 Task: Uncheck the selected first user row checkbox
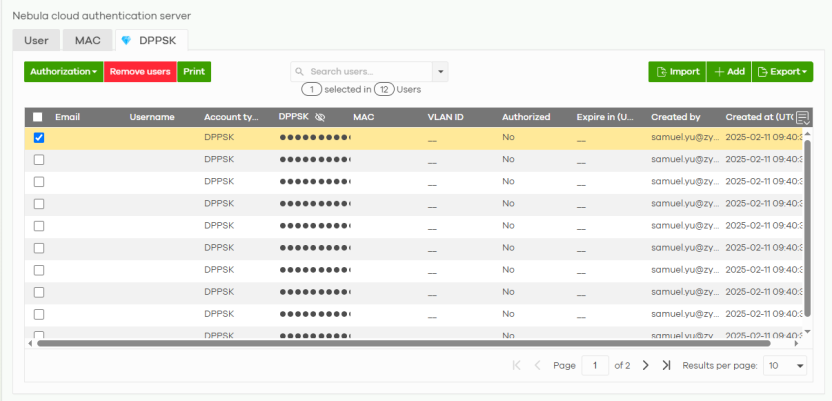(39, 138)
